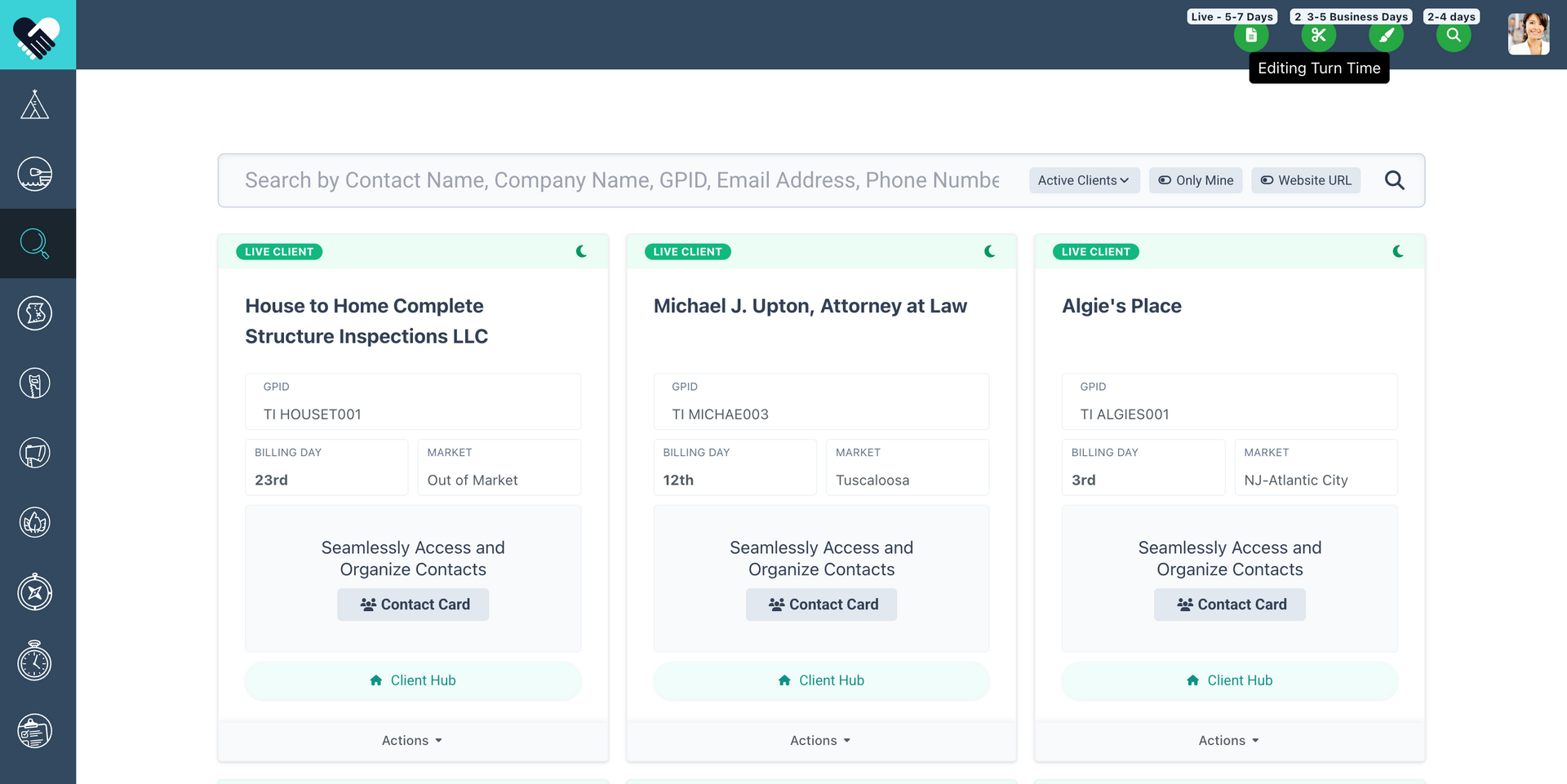Toggle moon icon on Algie's Place card
This screenshot has height=784, width=1567.
tap(1398, 251)
